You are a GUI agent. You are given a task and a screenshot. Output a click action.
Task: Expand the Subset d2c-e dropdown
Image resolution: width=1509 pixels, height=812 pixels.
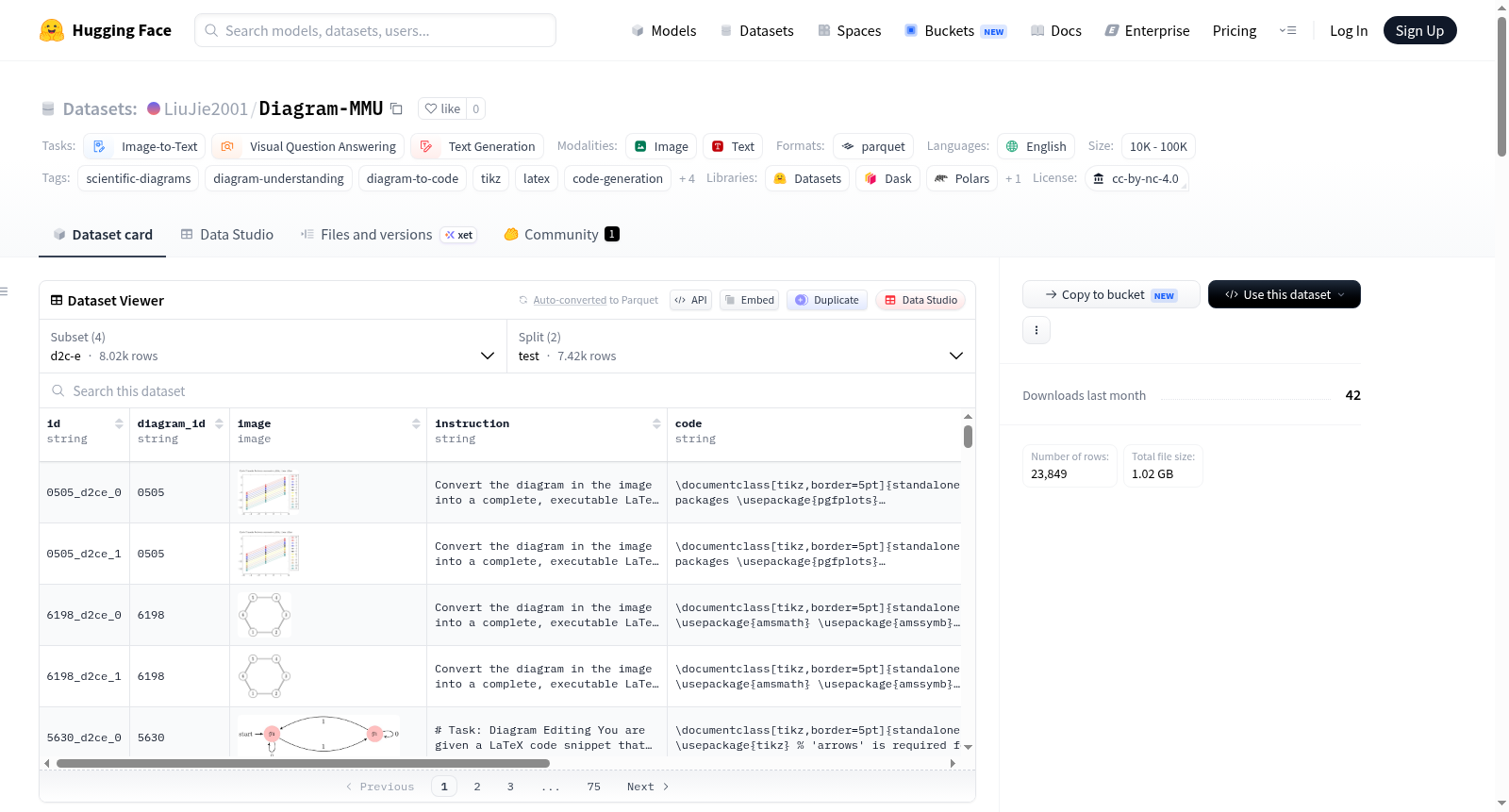coord(273,346)
